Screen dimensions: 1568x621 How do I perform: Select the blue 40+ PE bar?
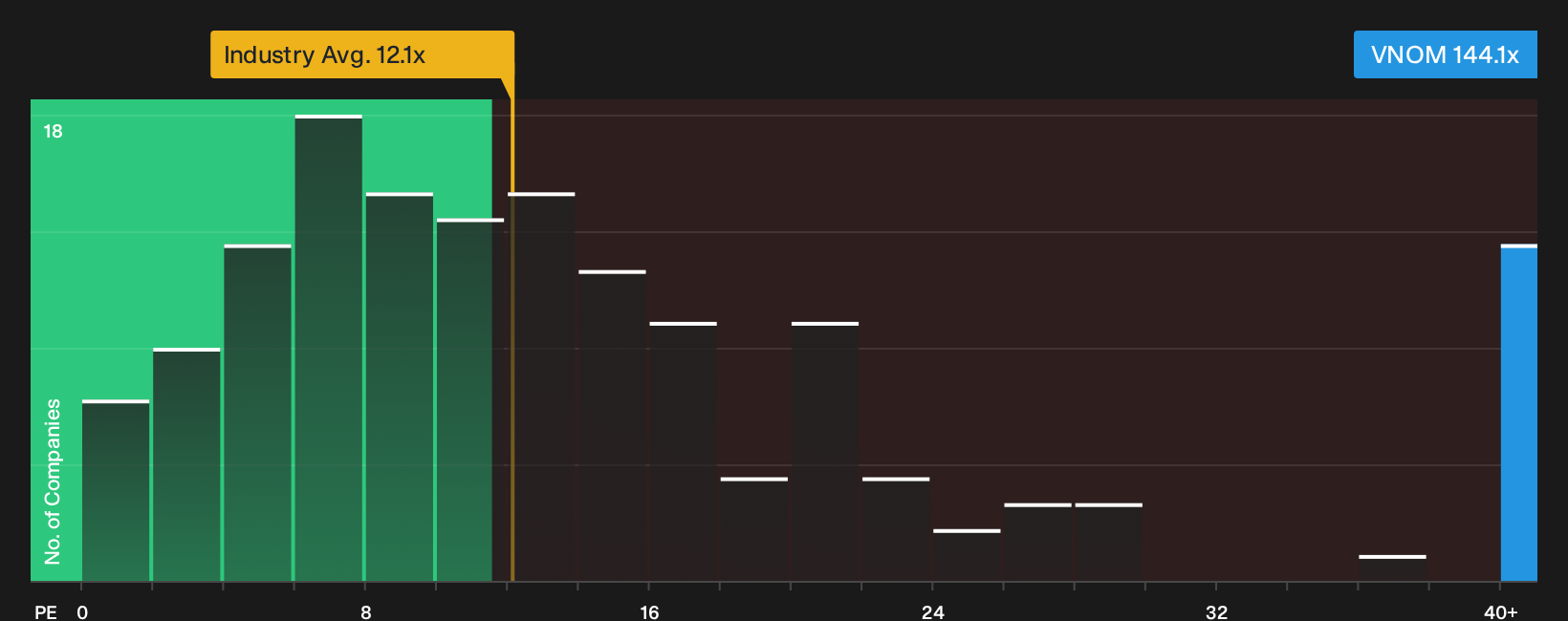[x=1518, y=413]
